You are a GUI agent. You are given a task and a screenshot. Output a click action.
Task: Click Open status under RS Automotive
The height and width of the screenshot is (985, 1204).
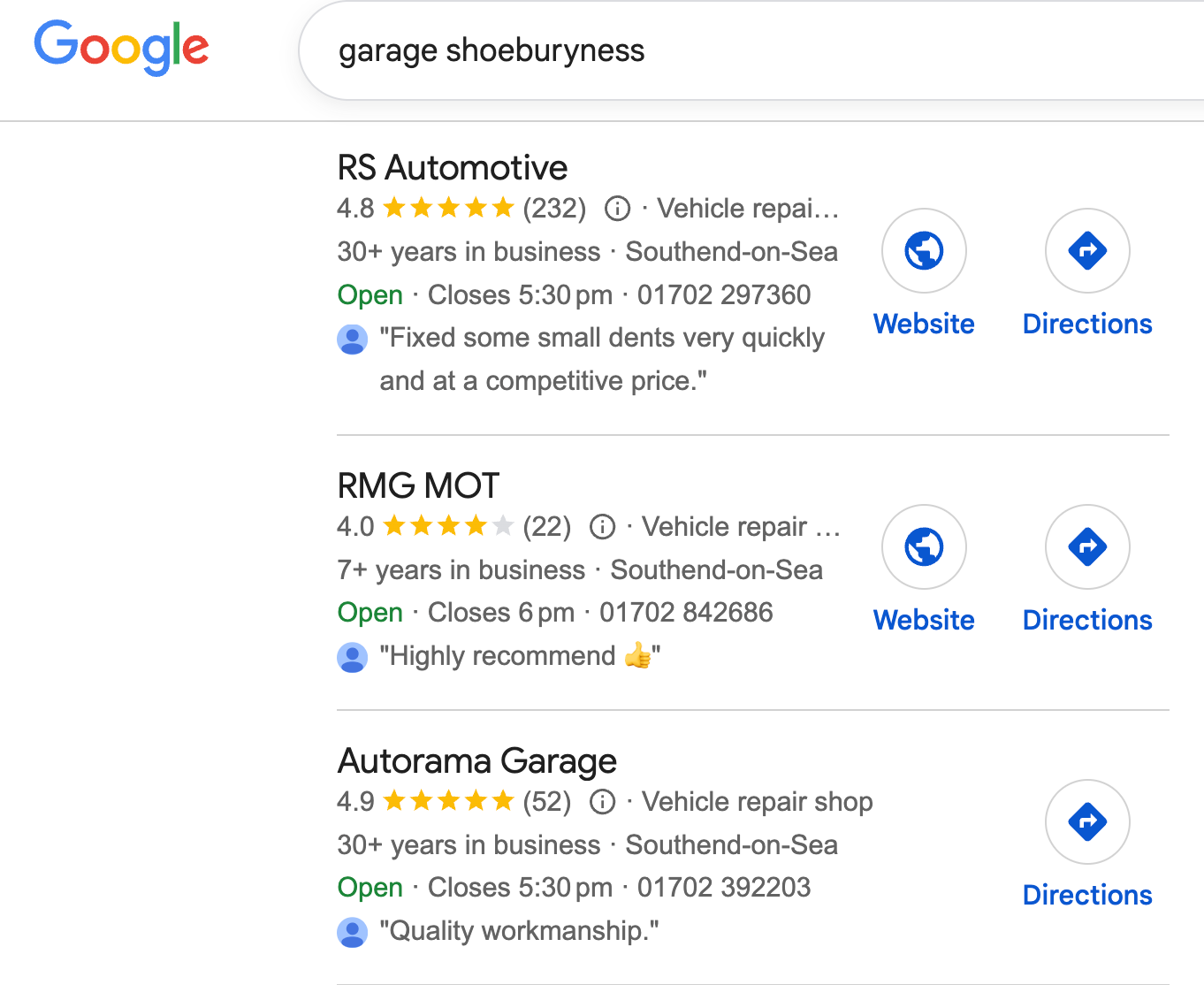[x=370, y=294]
